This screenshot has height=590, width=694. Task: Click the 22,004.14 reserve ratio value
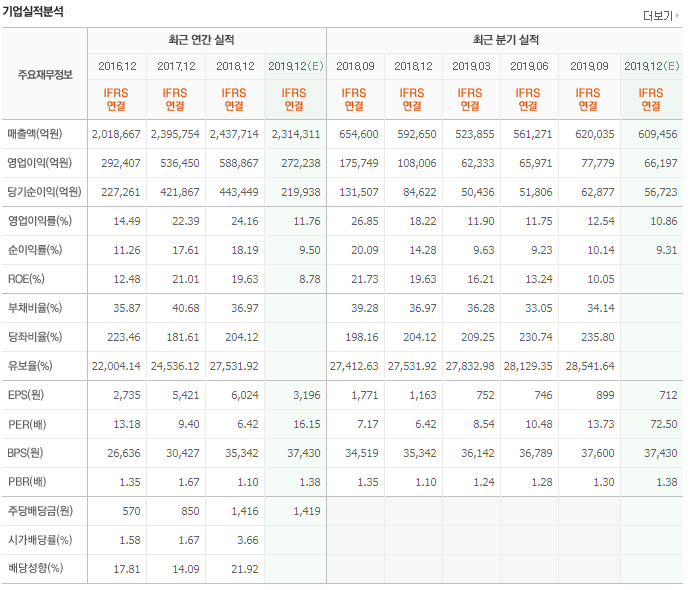pos(116,366)
